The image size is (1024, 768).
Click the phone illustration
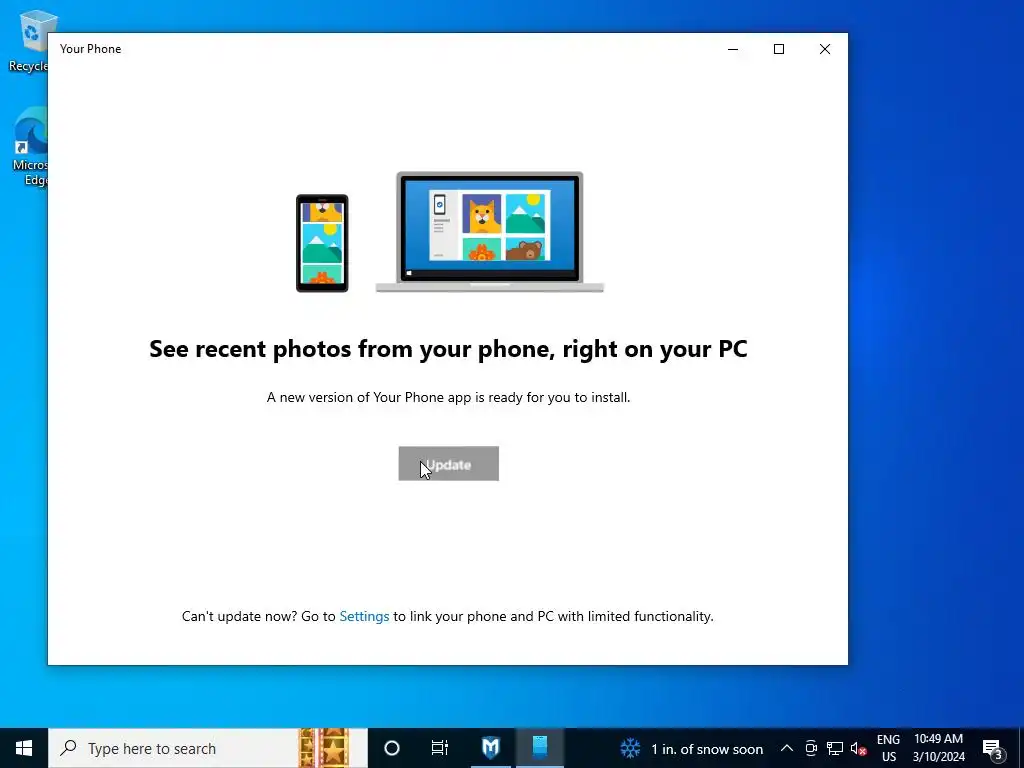pos(322,243)
